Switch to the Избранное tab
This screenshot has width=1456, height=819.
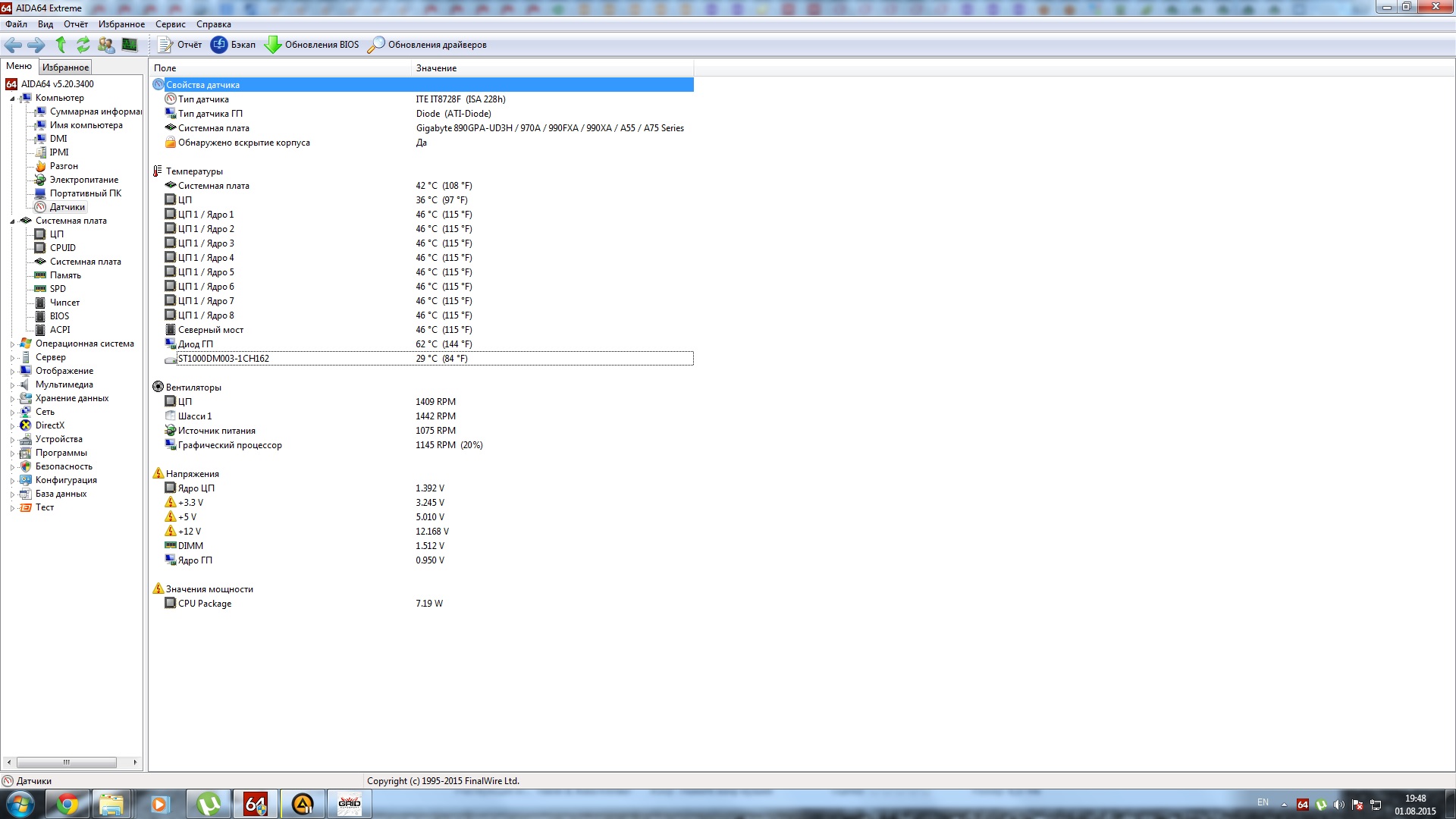click(65, 67)
